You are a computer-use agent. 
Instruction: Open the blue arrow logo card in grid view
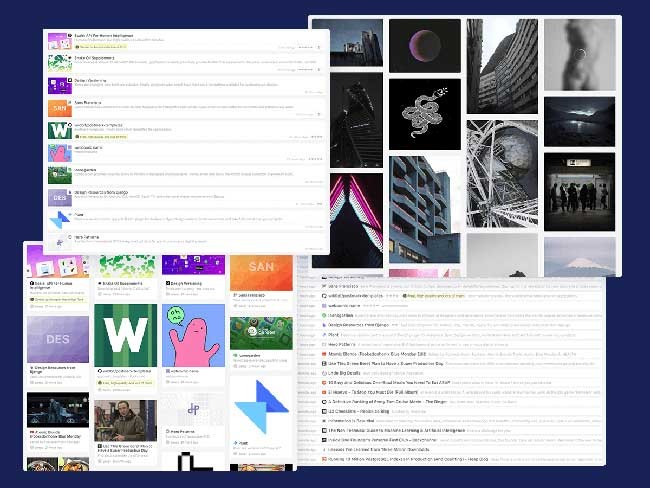tap(260, 405)
